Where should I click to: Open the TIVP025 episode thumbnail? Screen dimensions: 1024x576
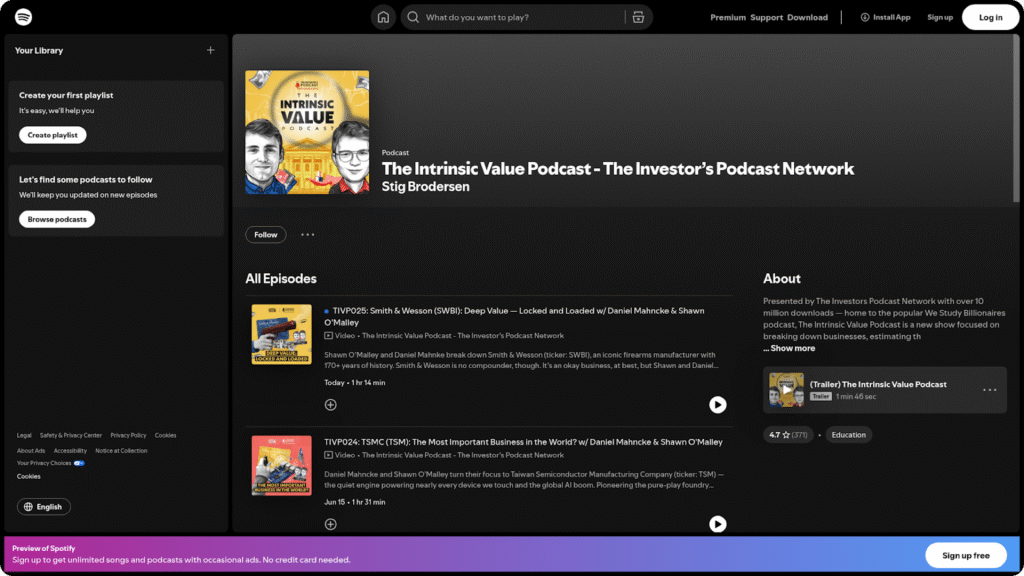pos(281,334)
